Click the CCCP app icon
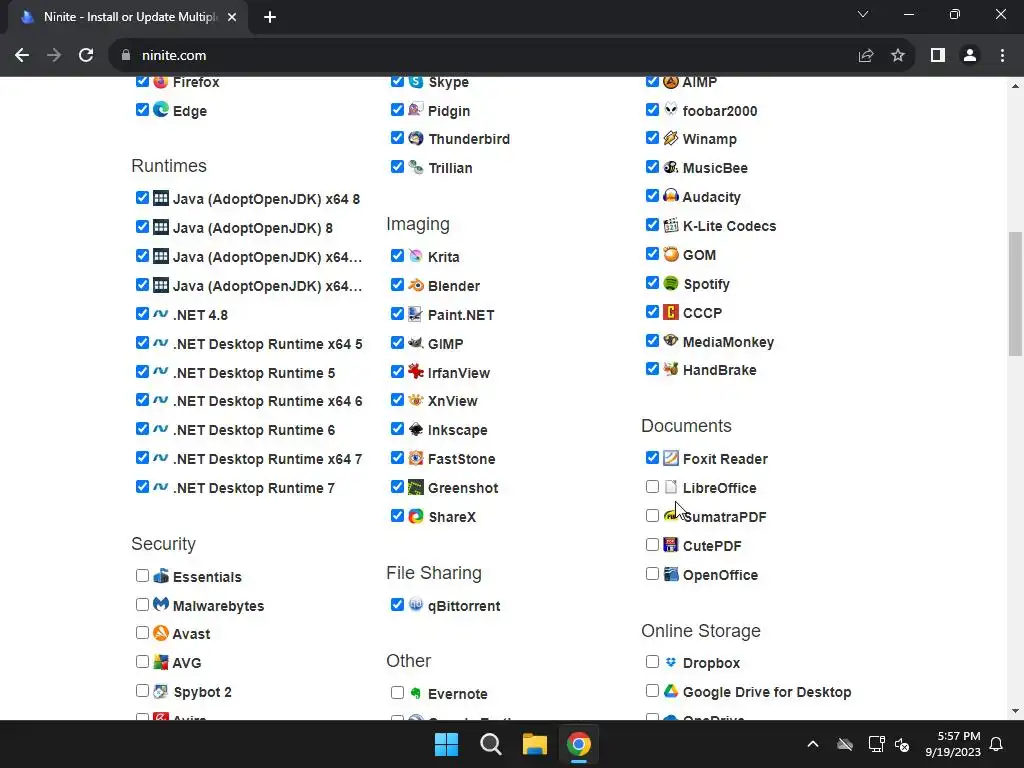The width and height of the screenshot is (1024, 768). click(671, 312)
